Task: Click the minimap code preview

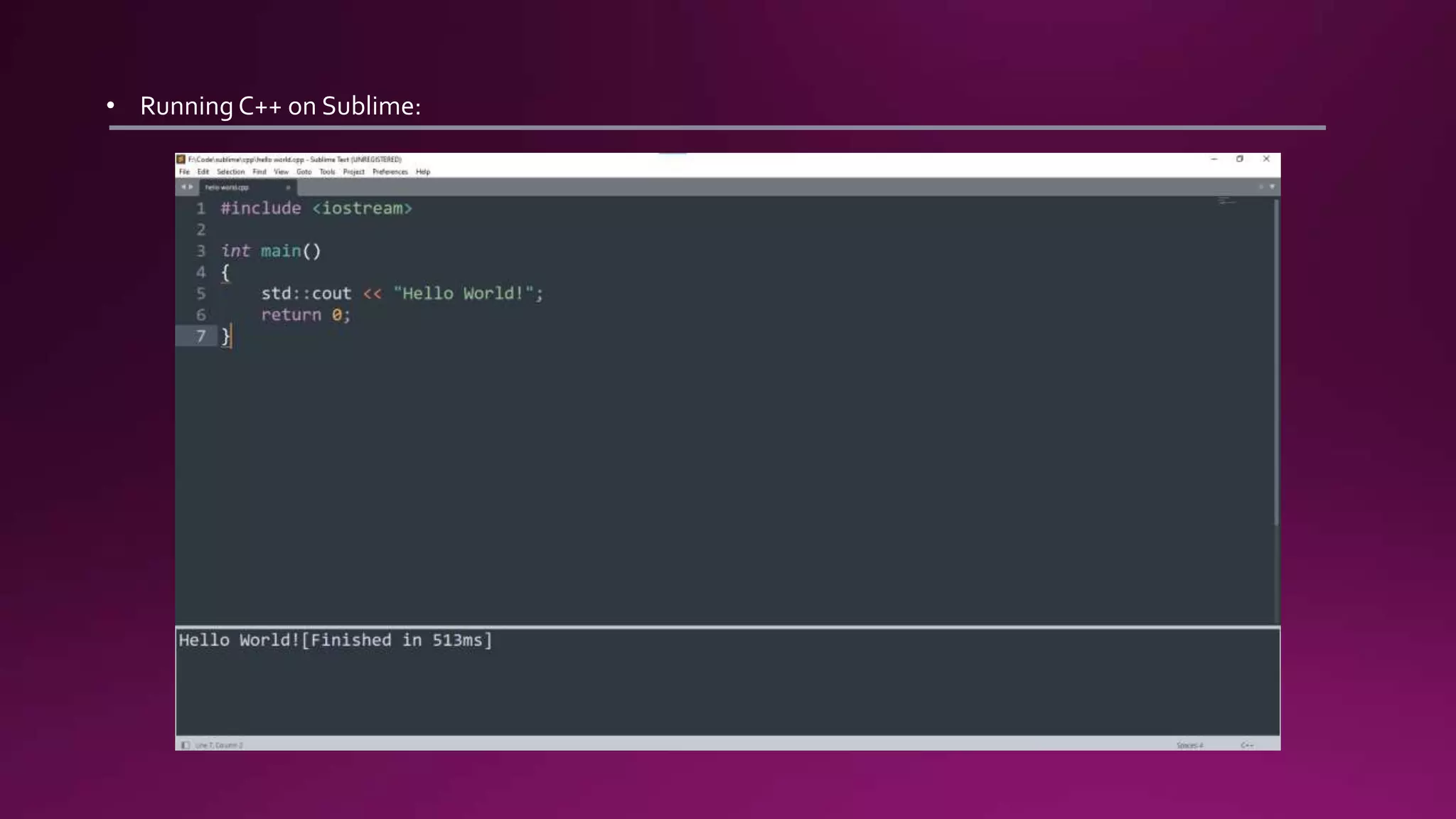Action: point(1226,202)
